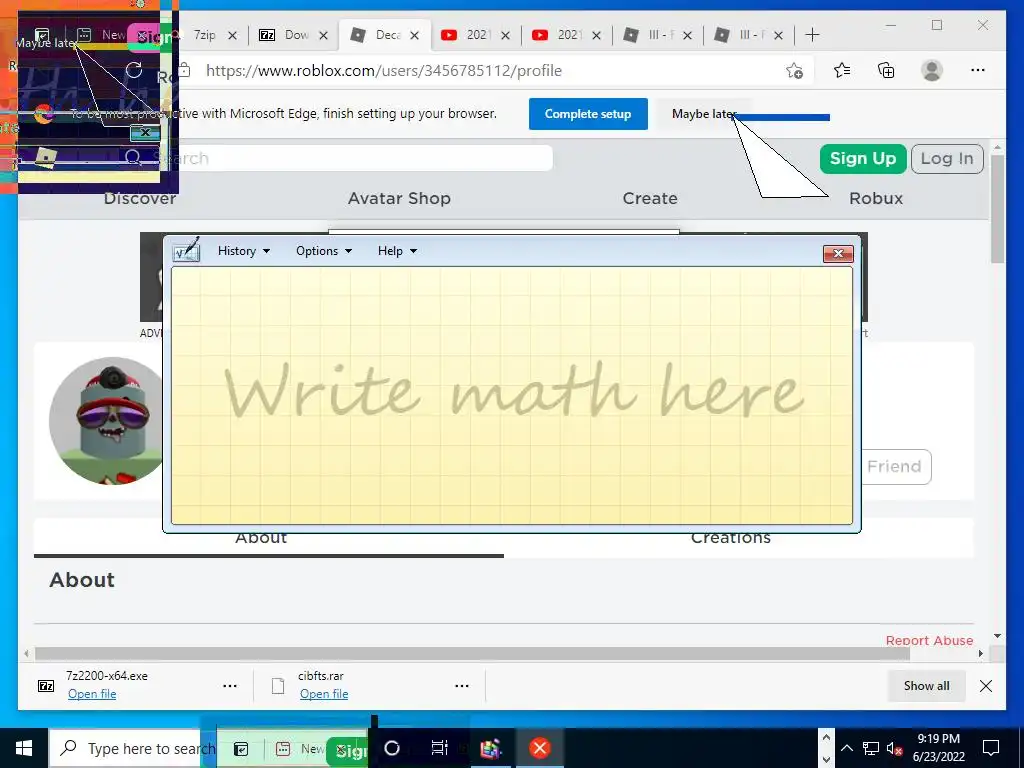Click the cibfts.rar file icon in downloads bar

click(278, 686)
